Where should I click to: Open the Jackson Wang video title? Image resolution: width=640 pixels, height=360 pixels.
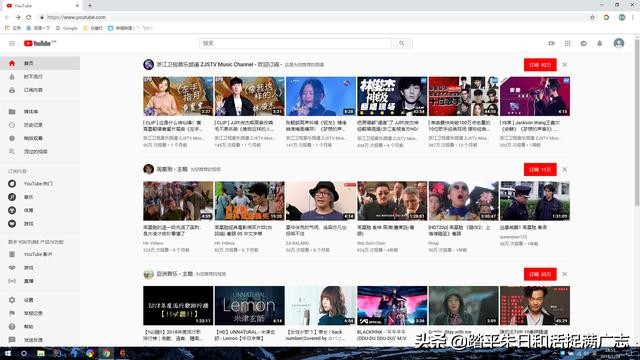pos(530,126)
